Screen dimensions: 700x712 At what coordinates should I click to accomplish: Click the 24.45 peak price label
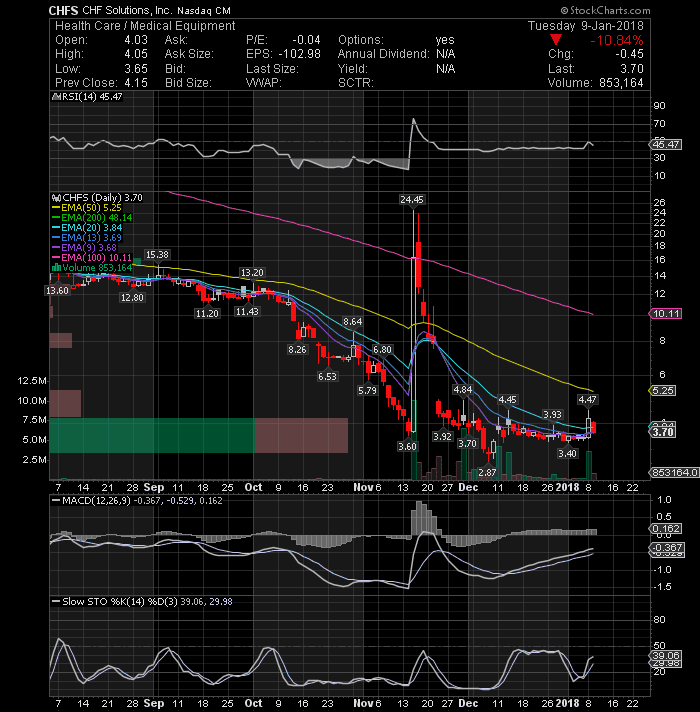pos(412,199)
